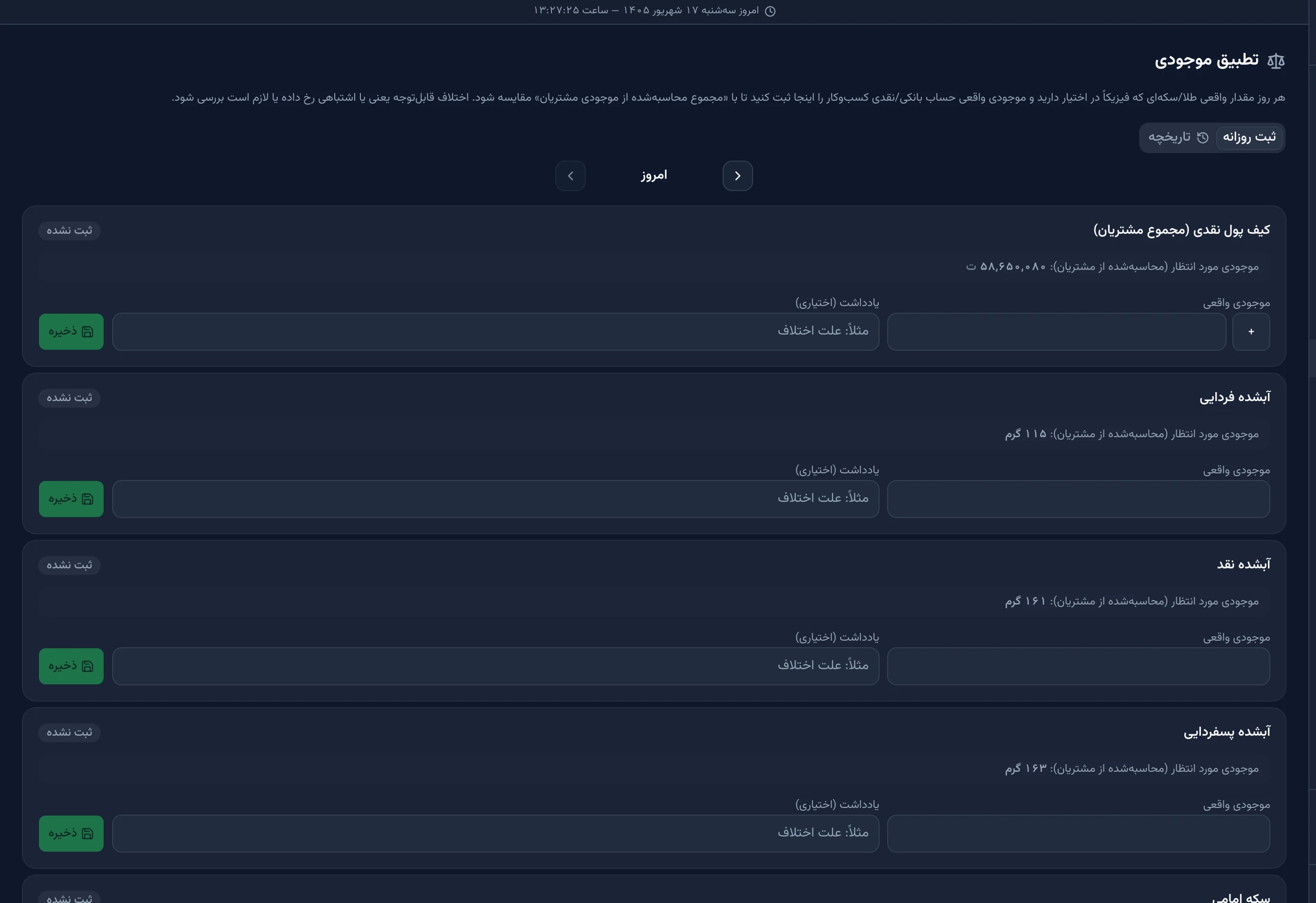Save the آبشده فردایی entry
Viewport: 1316px width, 903px height.
(x=71, y=499)
